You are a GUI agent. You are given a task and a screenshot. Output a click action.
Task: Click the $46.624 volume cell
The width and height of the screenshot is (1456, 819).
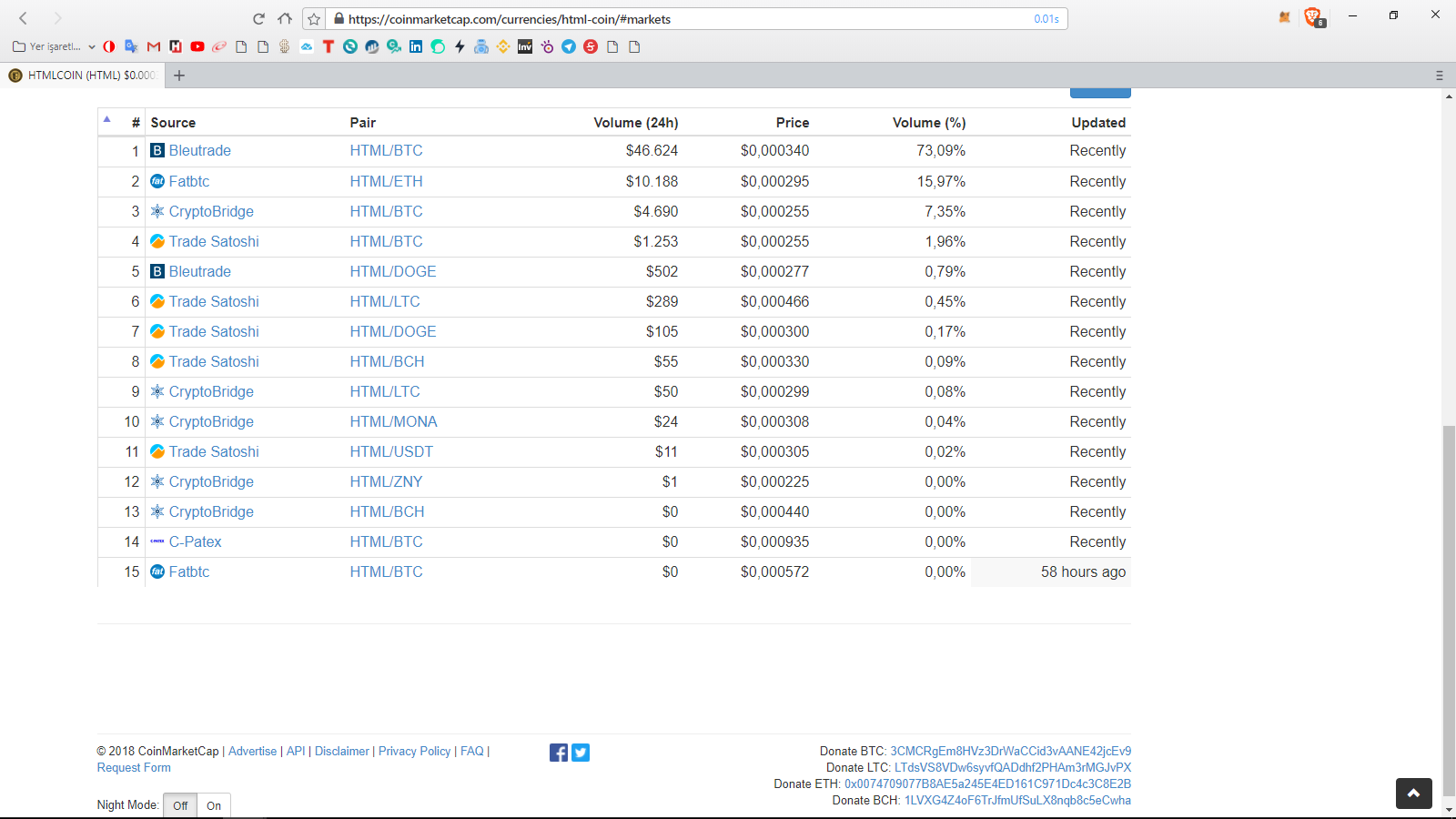click(x=652, y=151)
